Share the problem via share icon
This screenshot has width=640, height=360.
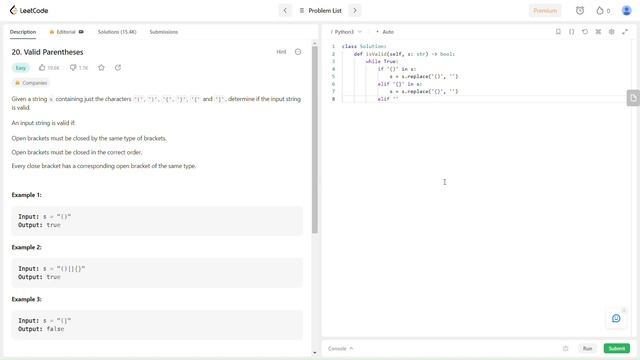pyautogui.click(x=118, y=68)
